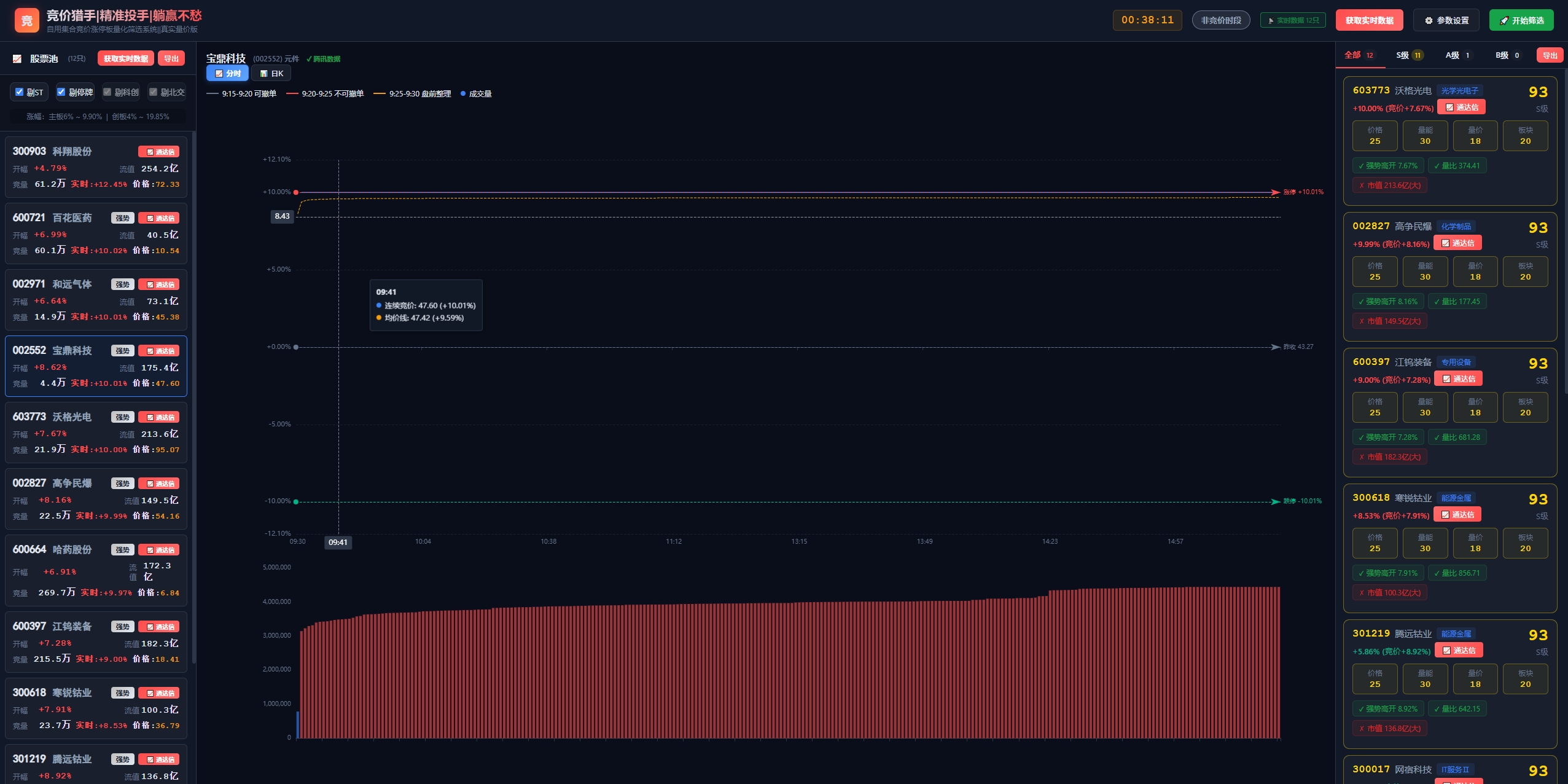Click the IT服务II sector tag

click(x=1455, y=770)
